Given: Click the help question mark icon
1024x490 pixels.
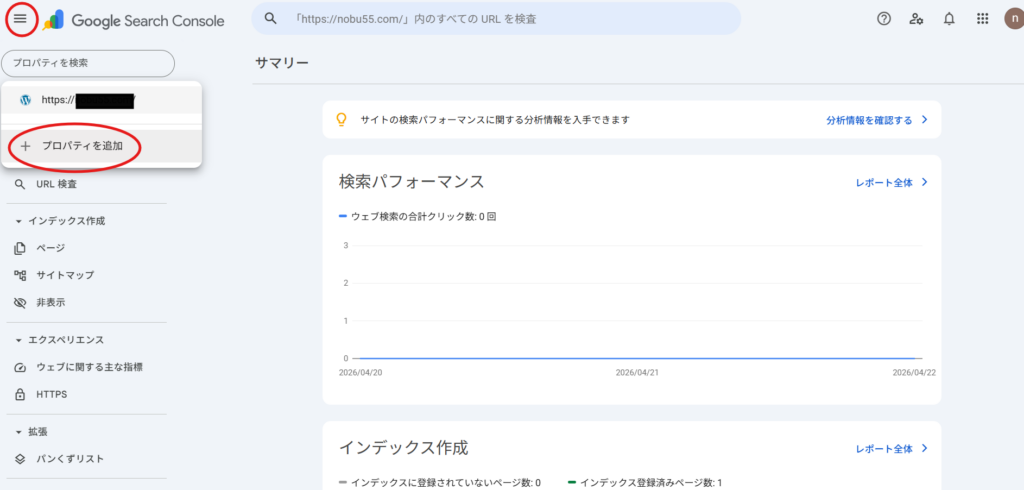Looking at the screenshot, I should tap(883, 18).
